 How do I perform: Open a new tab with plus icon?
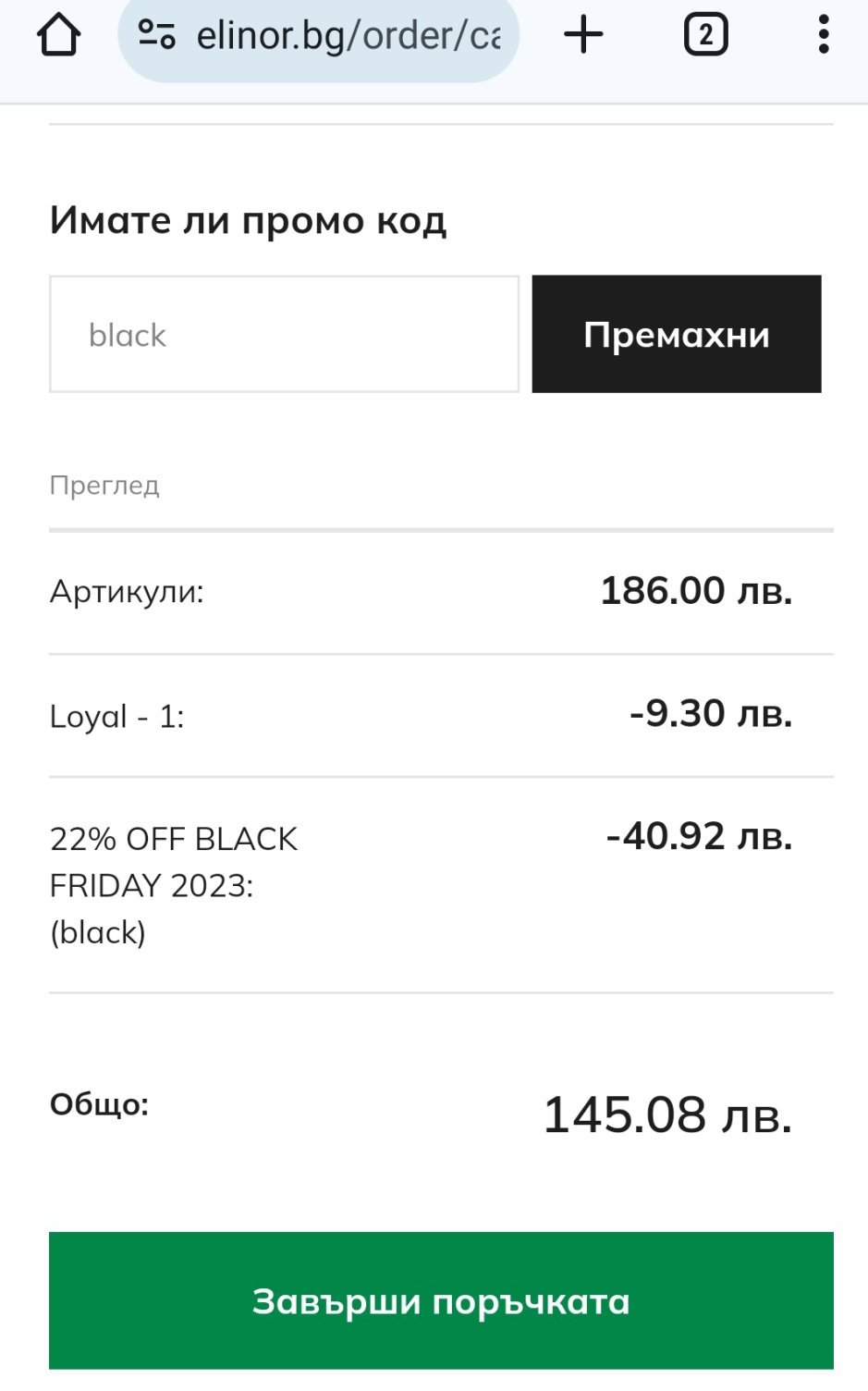pyautogui.click(x=583, y=35)
